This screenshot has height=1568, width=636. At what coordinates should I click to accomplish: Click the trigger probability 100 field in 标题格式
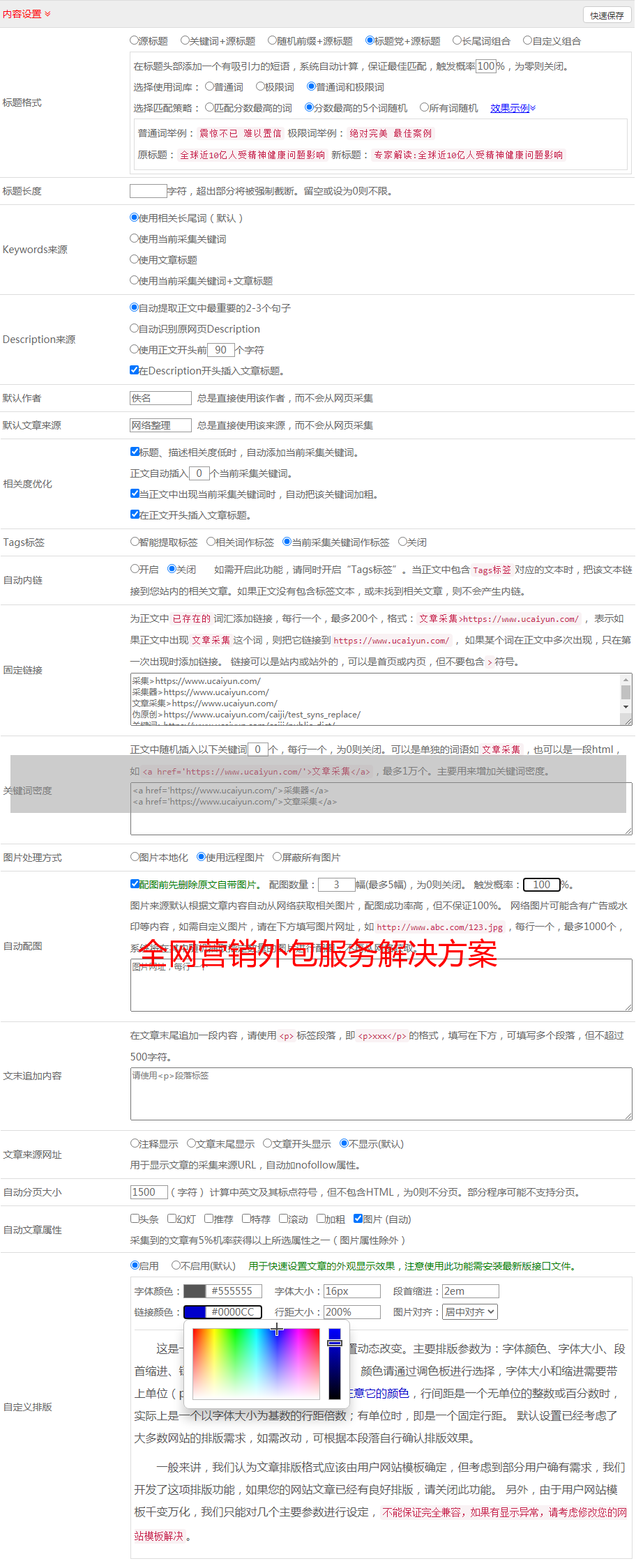pyautogui.click(x=486, y=66)
